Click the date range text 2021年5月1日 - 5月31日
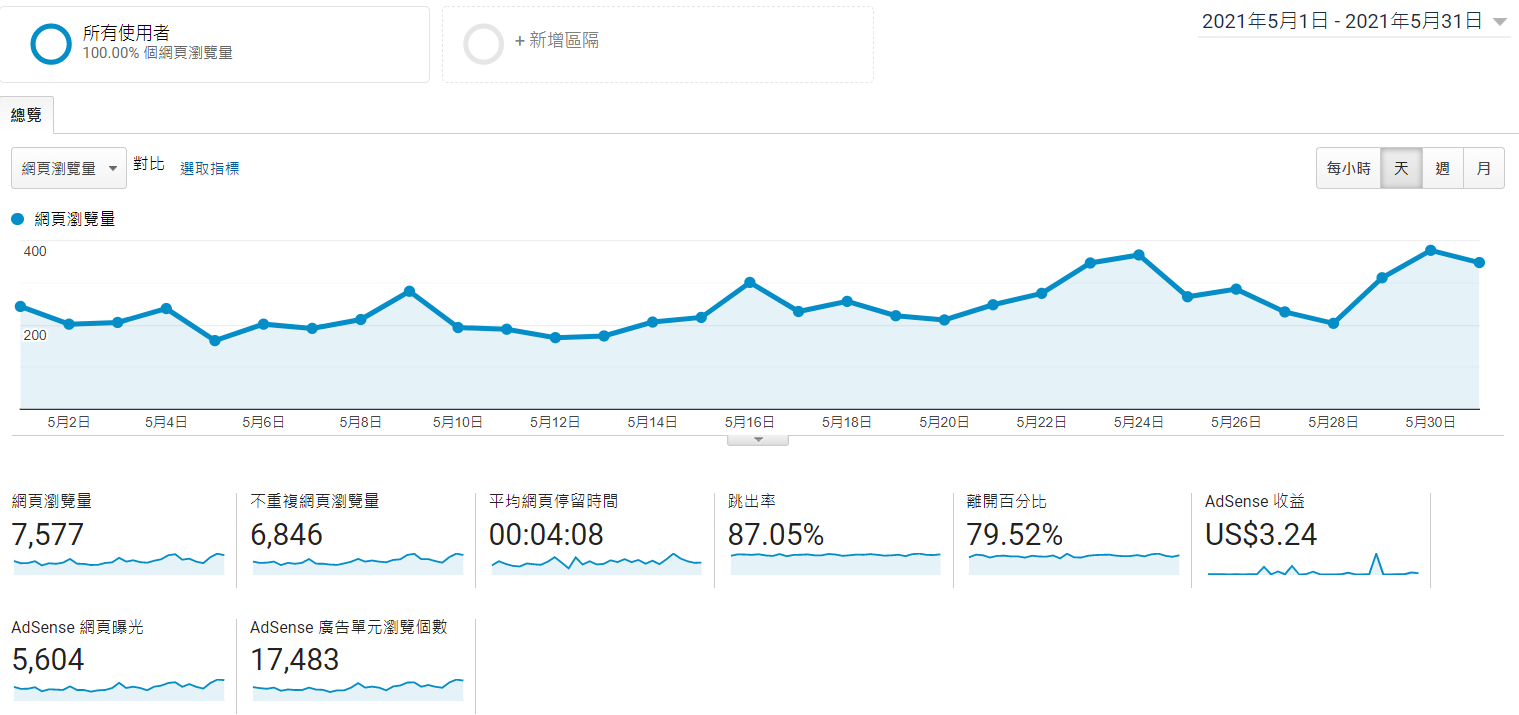 1341,22
